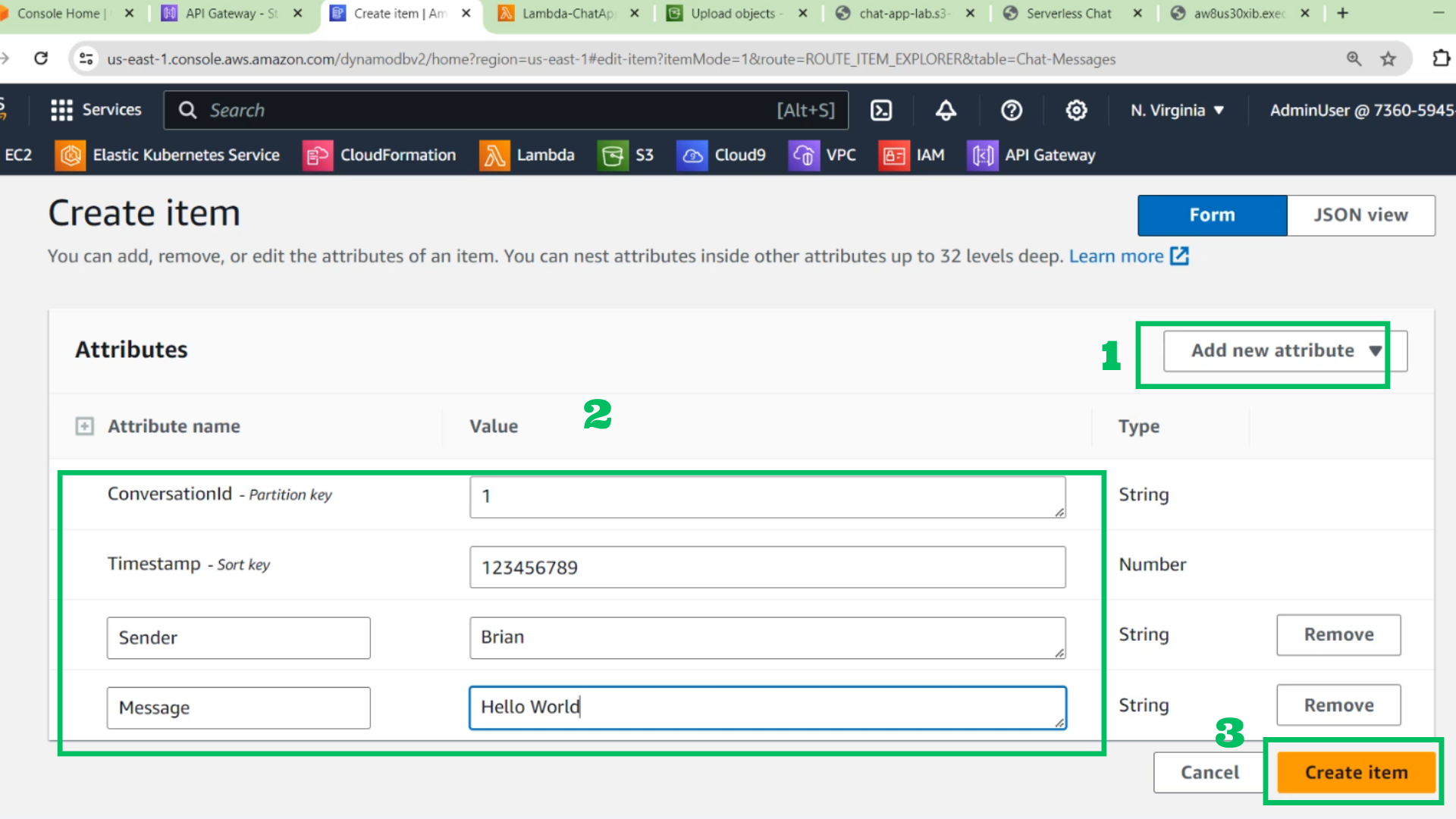Open API Gateway service shortcut
1456x819 pixels.
(1031, 155)
